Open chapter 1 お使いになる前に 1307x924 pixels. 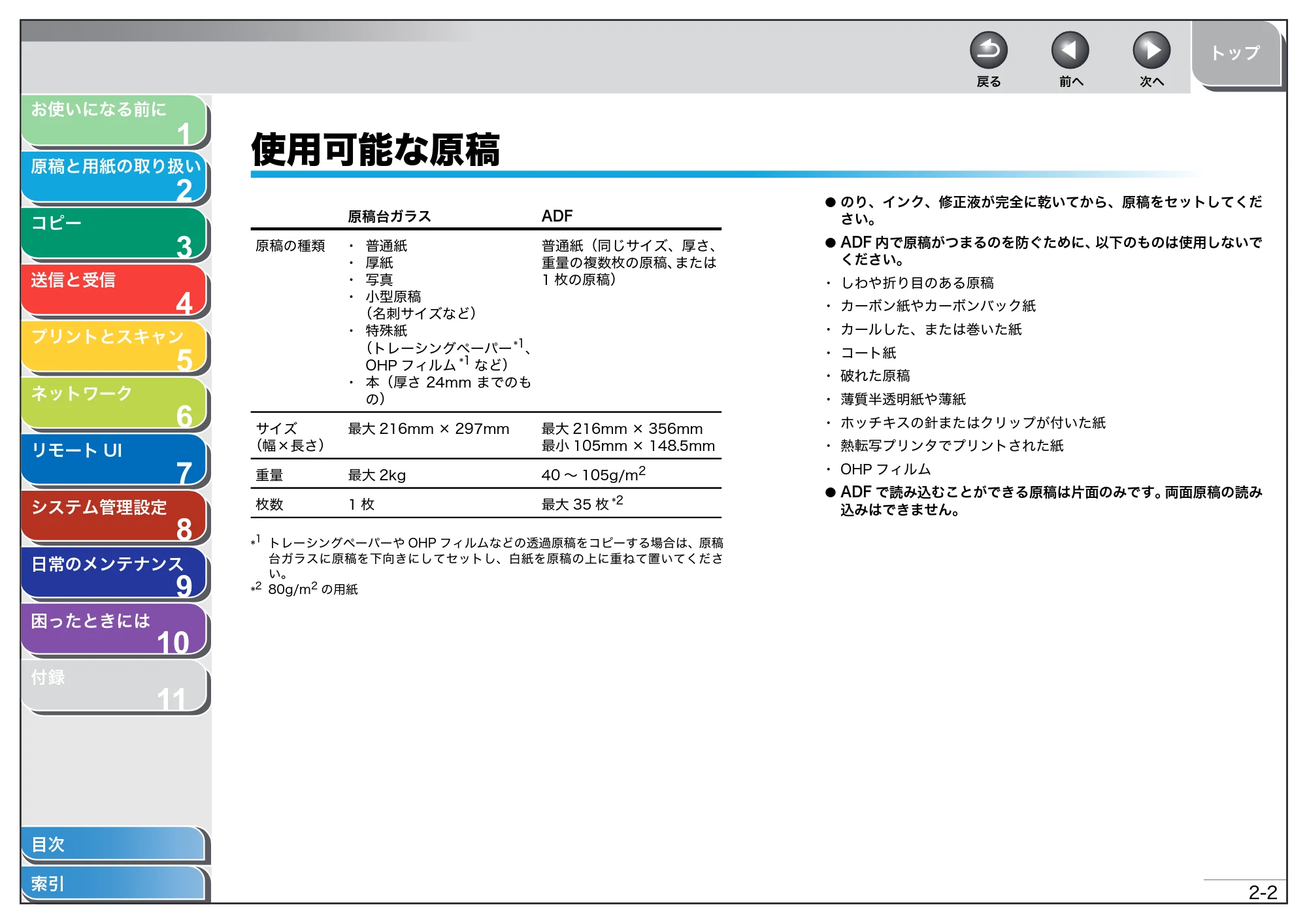[x=114, y=120]
